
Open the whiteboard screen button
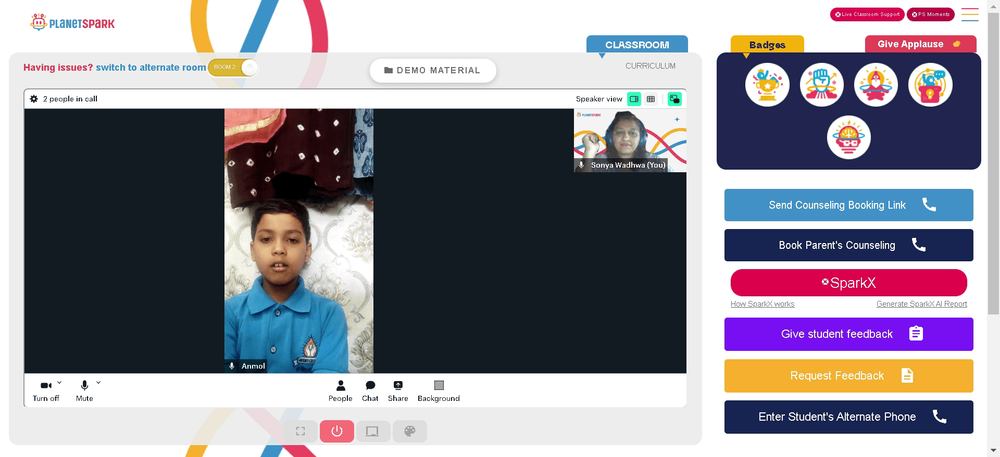[372, 432]
